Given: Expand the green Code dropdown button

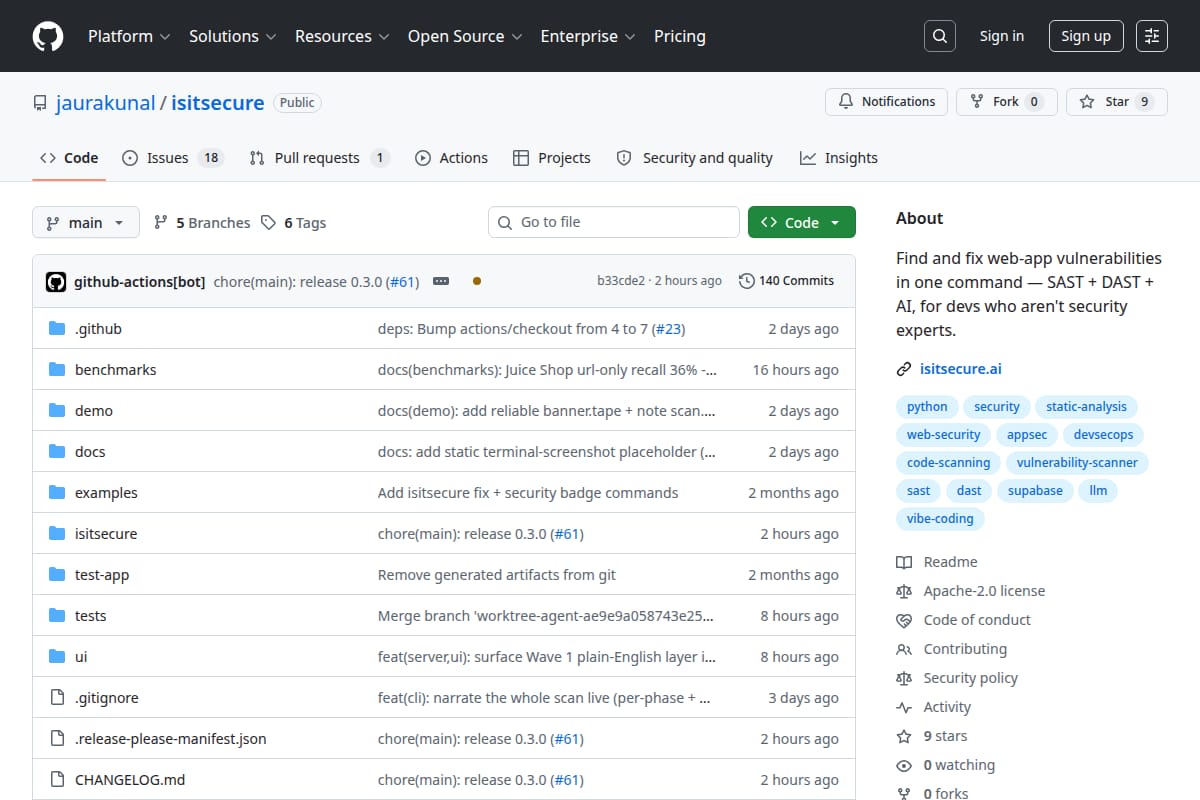Looking at the screenshot, I should click(802, 222).
